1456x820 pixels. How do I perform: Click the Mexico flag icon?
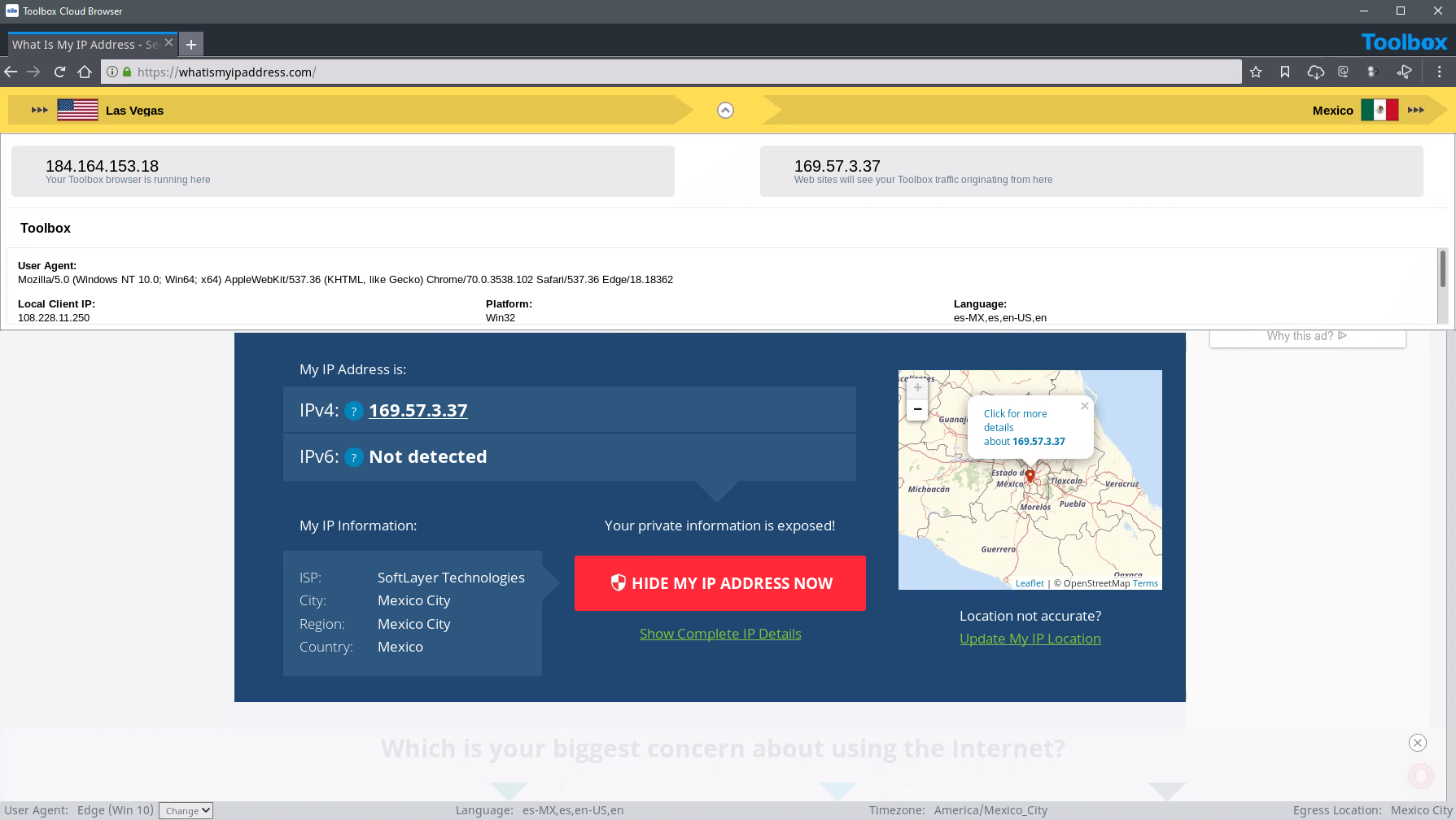pyautogui.click(x=1379, y=110)
